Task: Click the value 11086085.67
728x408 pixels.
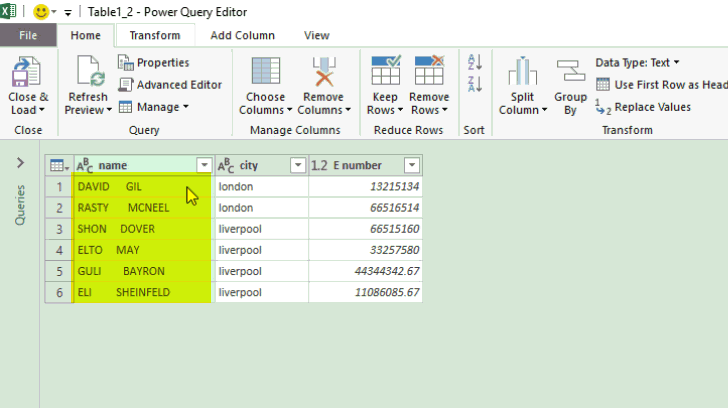Action: [387, 292]
